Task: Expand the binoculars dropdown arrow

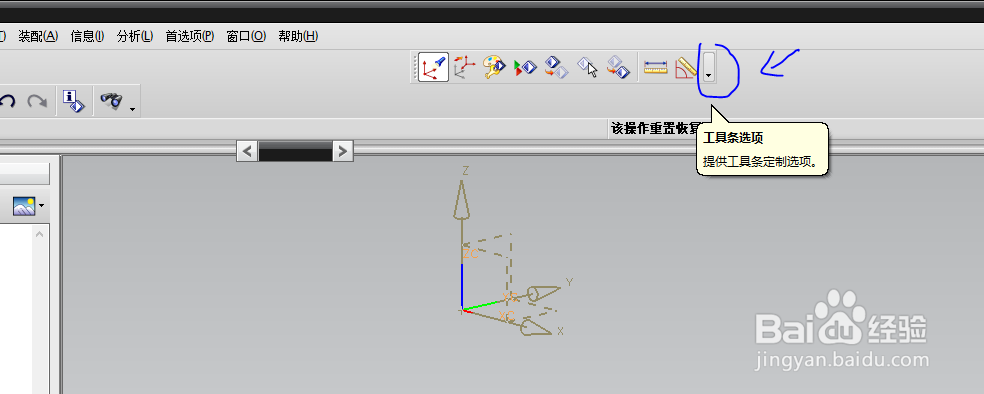Action: tap(132, 109)
